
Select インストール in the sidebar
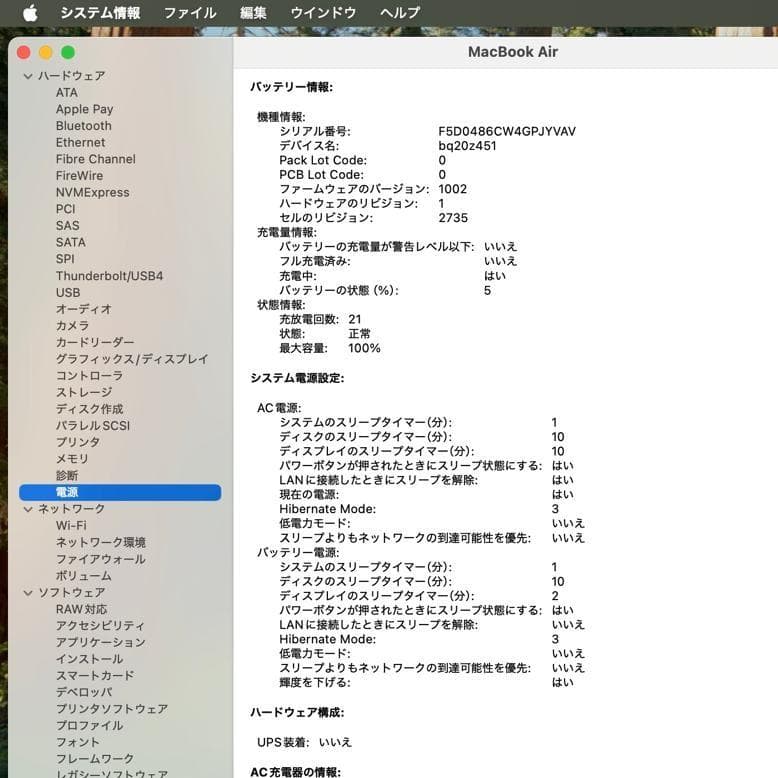pyautogui.click(x=89, y=658)
